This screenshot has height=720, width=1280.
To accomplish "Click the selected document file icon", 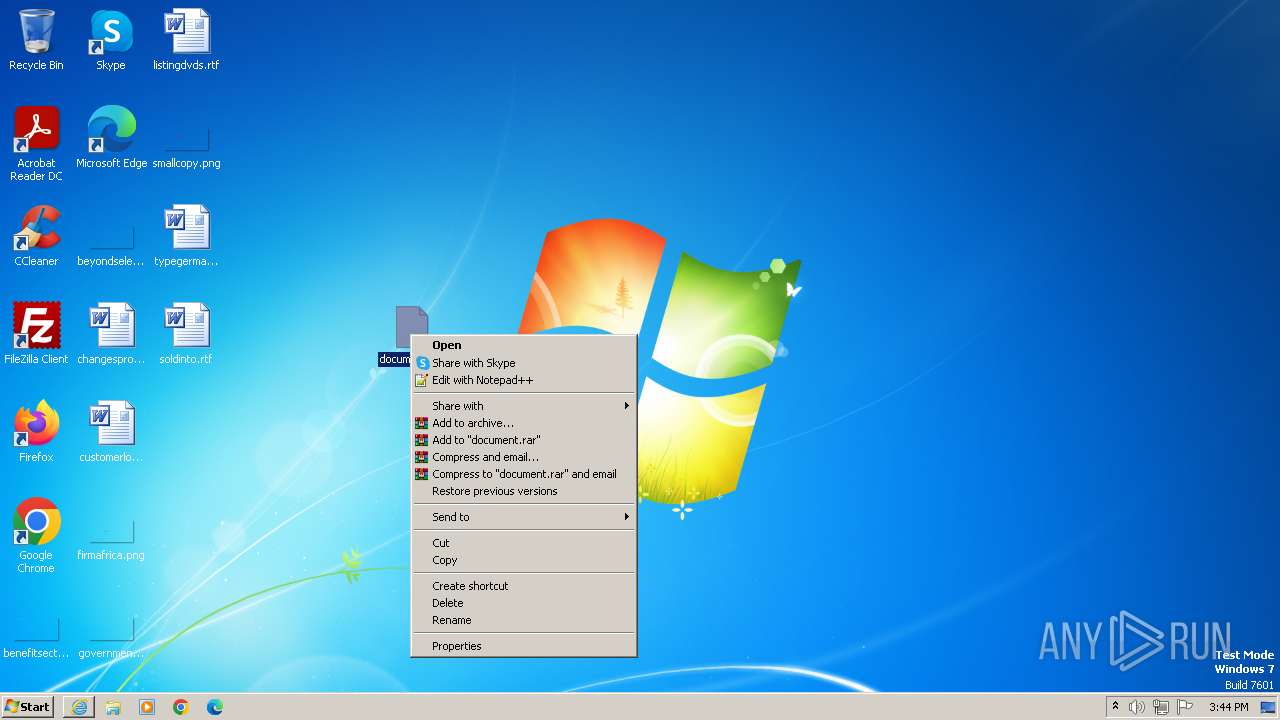I will pos(411,328).
